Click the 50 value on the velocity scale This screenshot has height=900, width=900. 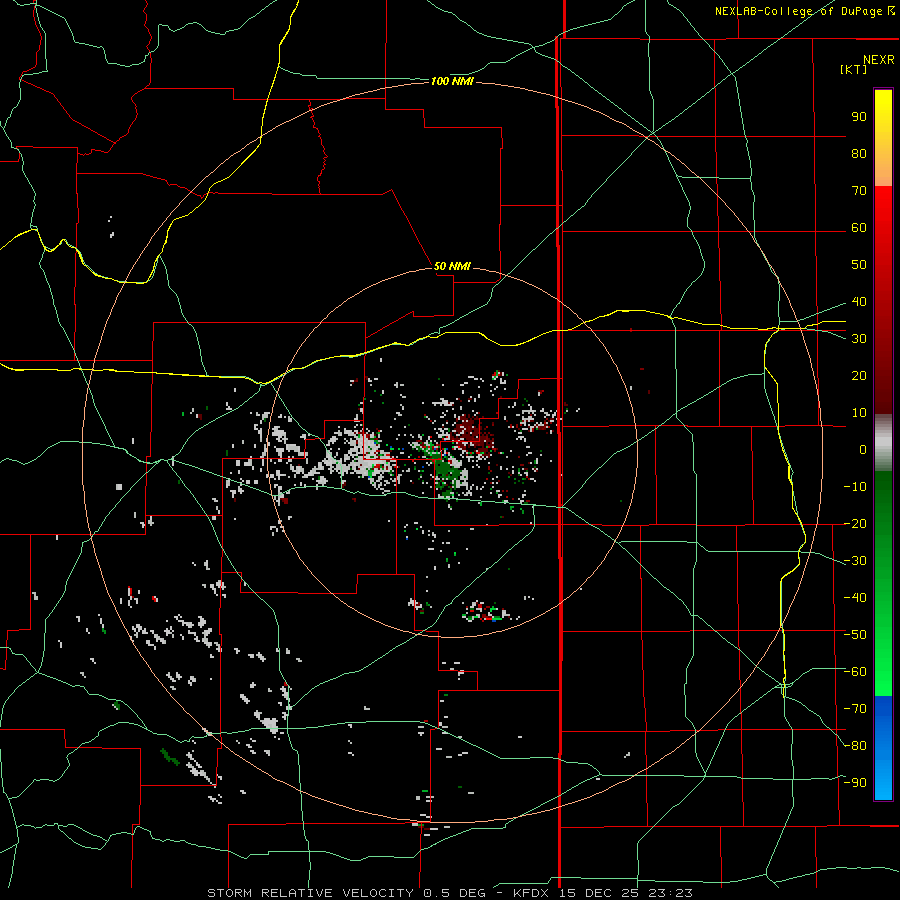click(859, 265)
